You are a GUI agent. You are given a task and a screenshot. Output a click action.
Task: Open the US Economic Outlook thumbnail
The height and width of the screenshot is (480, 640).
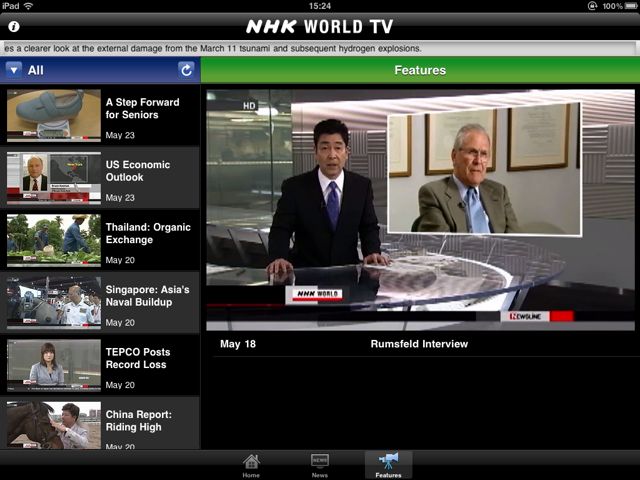(x=54, y=178)
